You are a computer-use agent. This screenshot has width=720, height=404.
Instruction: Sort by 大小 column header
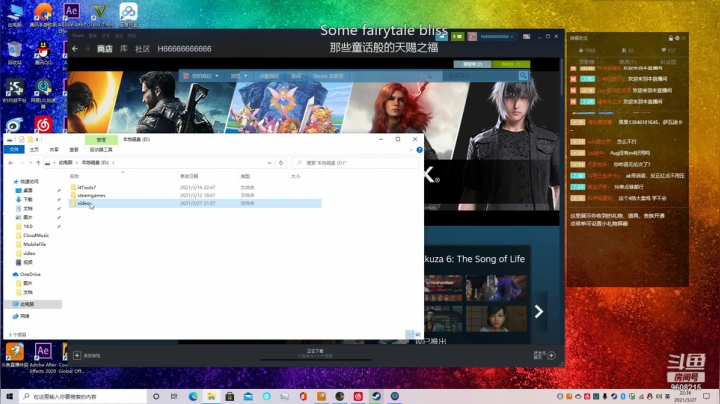(x=296, y=176)
